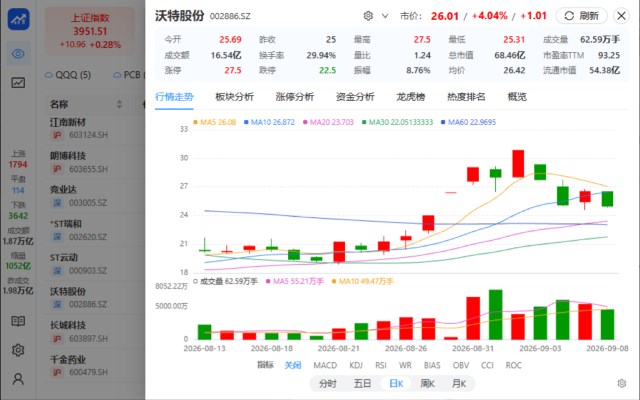Screen dimensions: 640x400
Task: Open the book icon in left sidebar
Action: tap(18, 321)
